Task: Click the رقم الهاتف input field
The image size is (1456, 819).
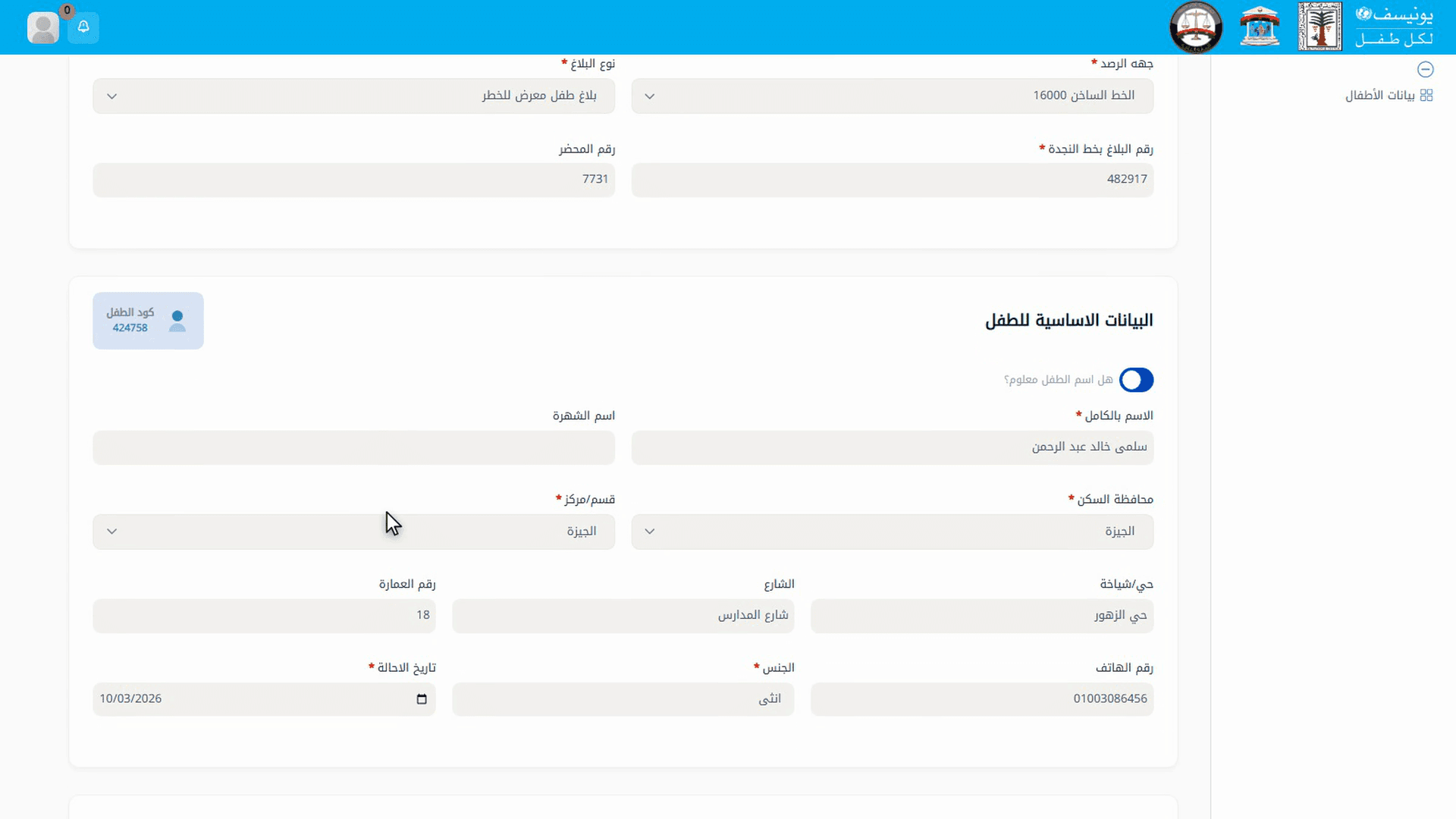Action: click(x=982, y=699)
